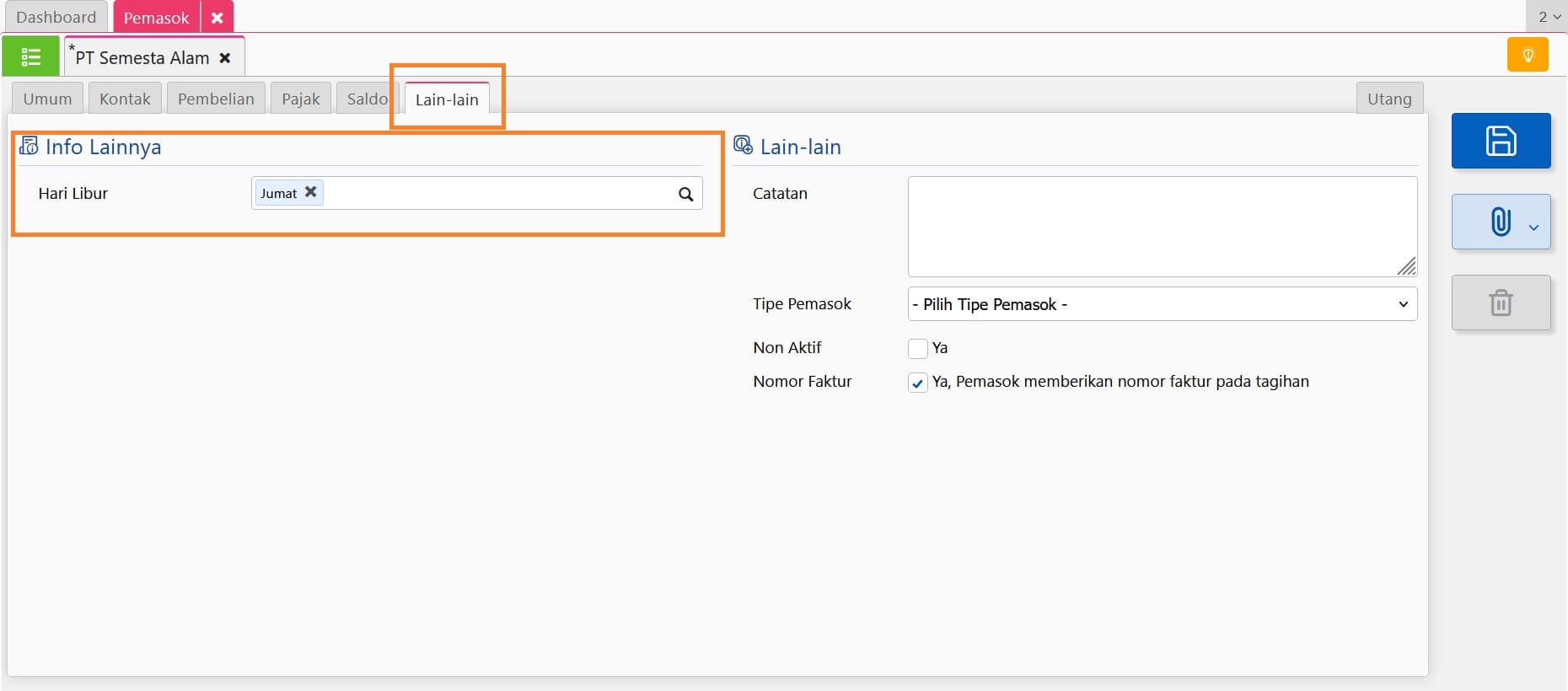The width and height of the screenshot is (1568, 691).
Task: Expand the open-tabs counter dropdown showing 2
Action: 1549,17
